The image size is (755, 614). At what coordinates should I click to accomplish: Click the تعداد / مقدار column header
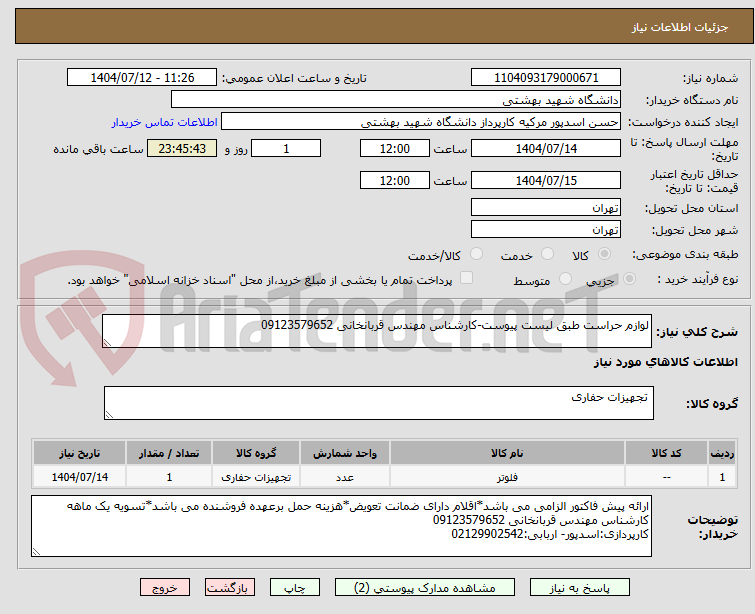click(169, 453)
